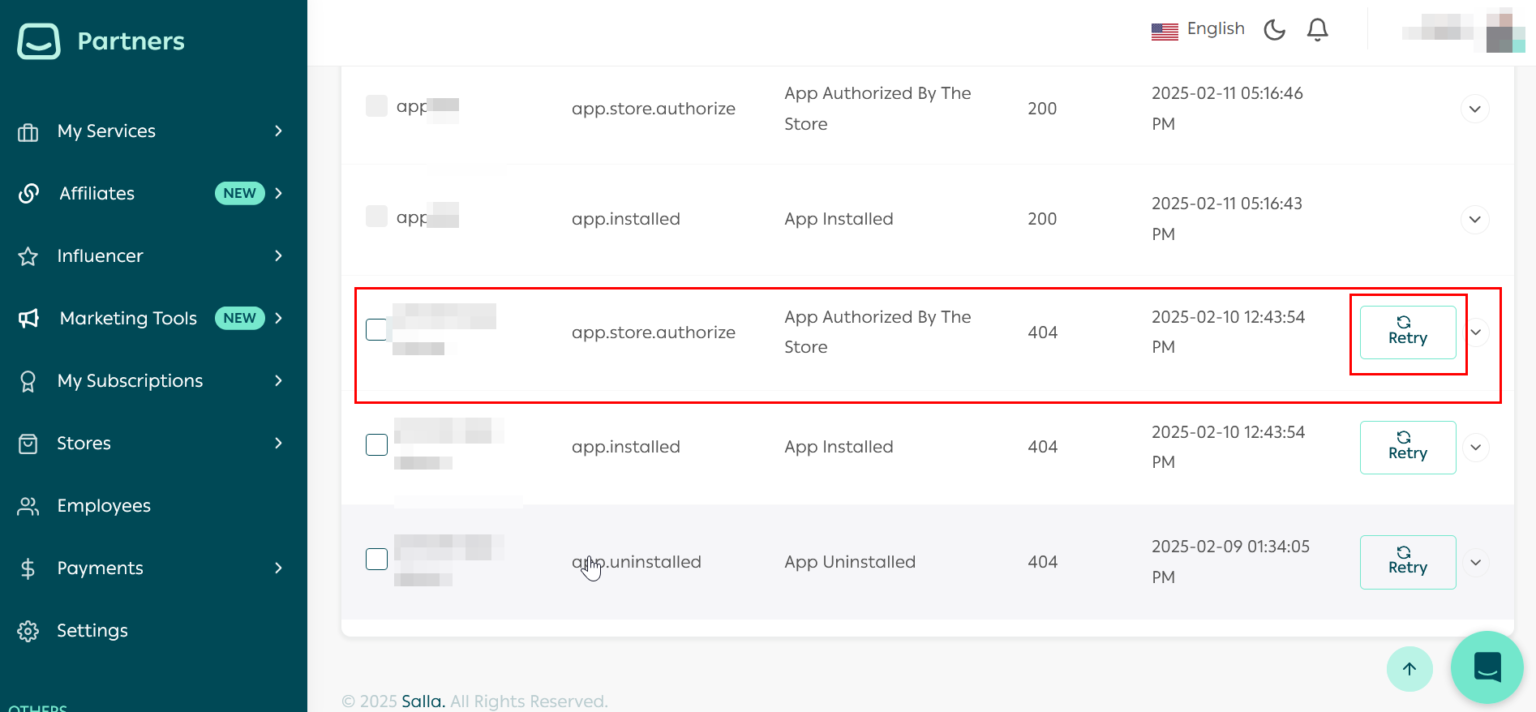Expand details of 12:43:54 app.store.authorize row

point(1476,332)
